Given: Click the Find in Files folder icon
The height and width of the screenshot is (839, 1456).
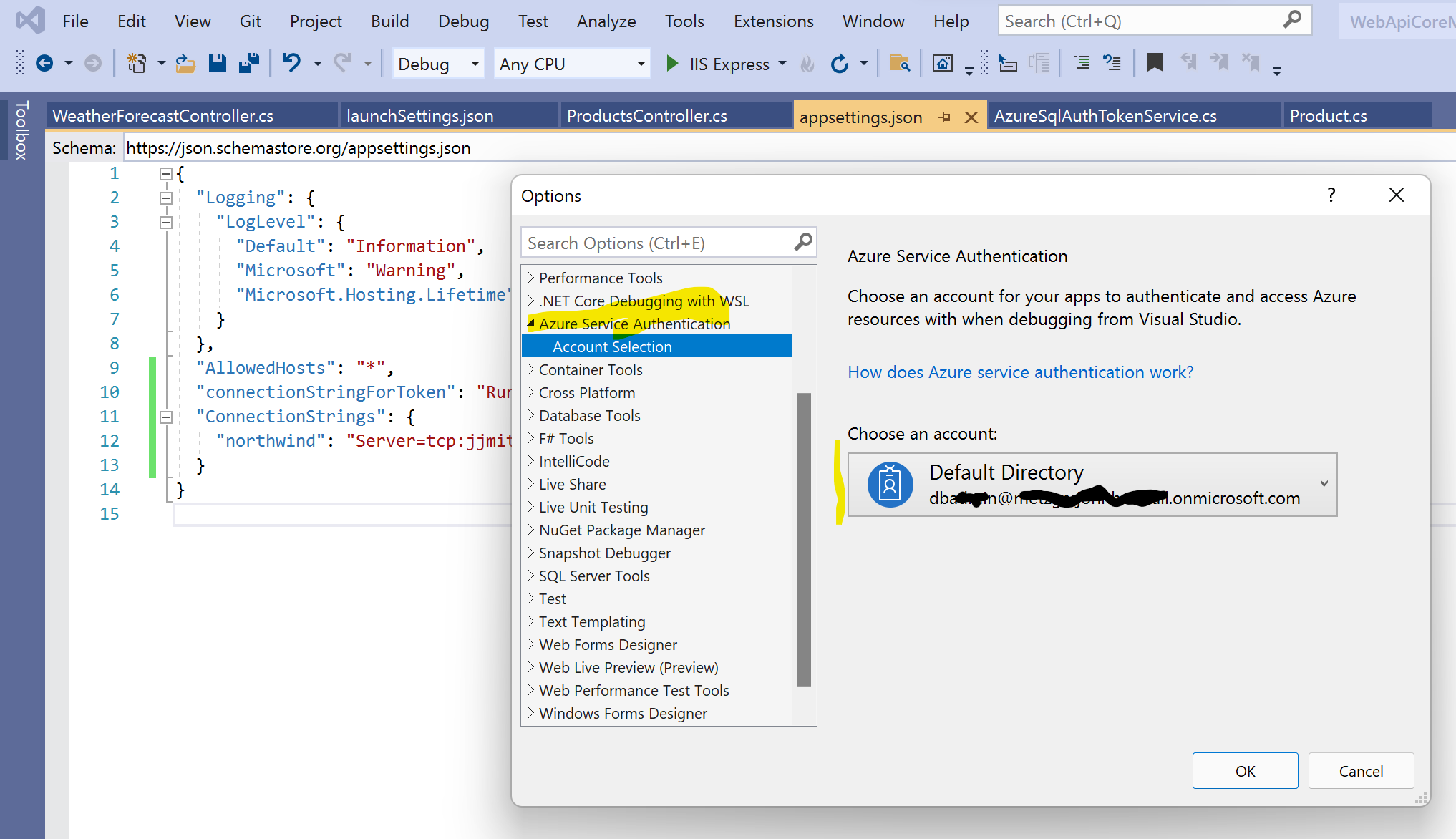Looking at the screenshot, I should pyautogui.click(x=899, y=64).
